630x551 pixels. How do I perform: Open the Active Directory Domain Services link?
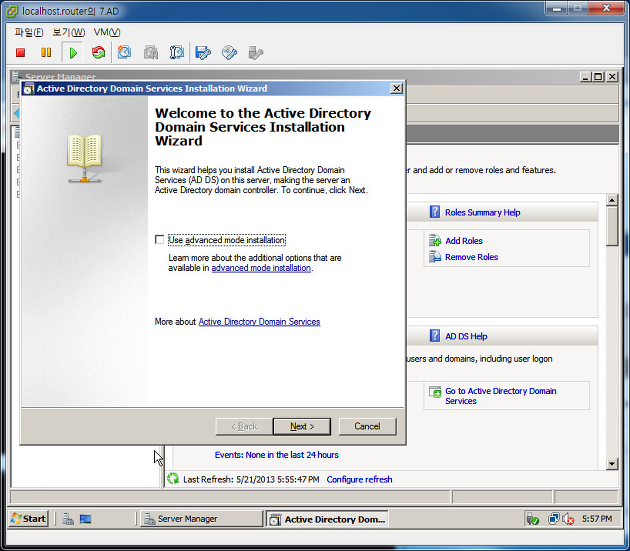pyautogui.click(x=260, y=322)
